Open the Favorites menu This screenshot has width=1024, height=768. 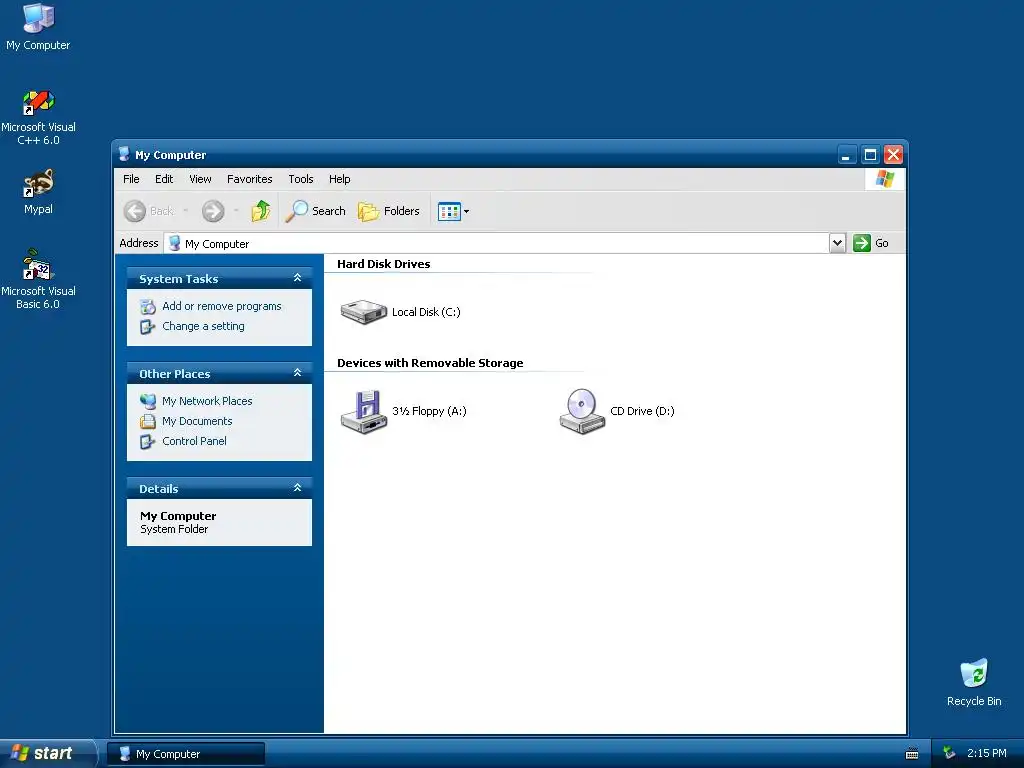tap(249, 179)
